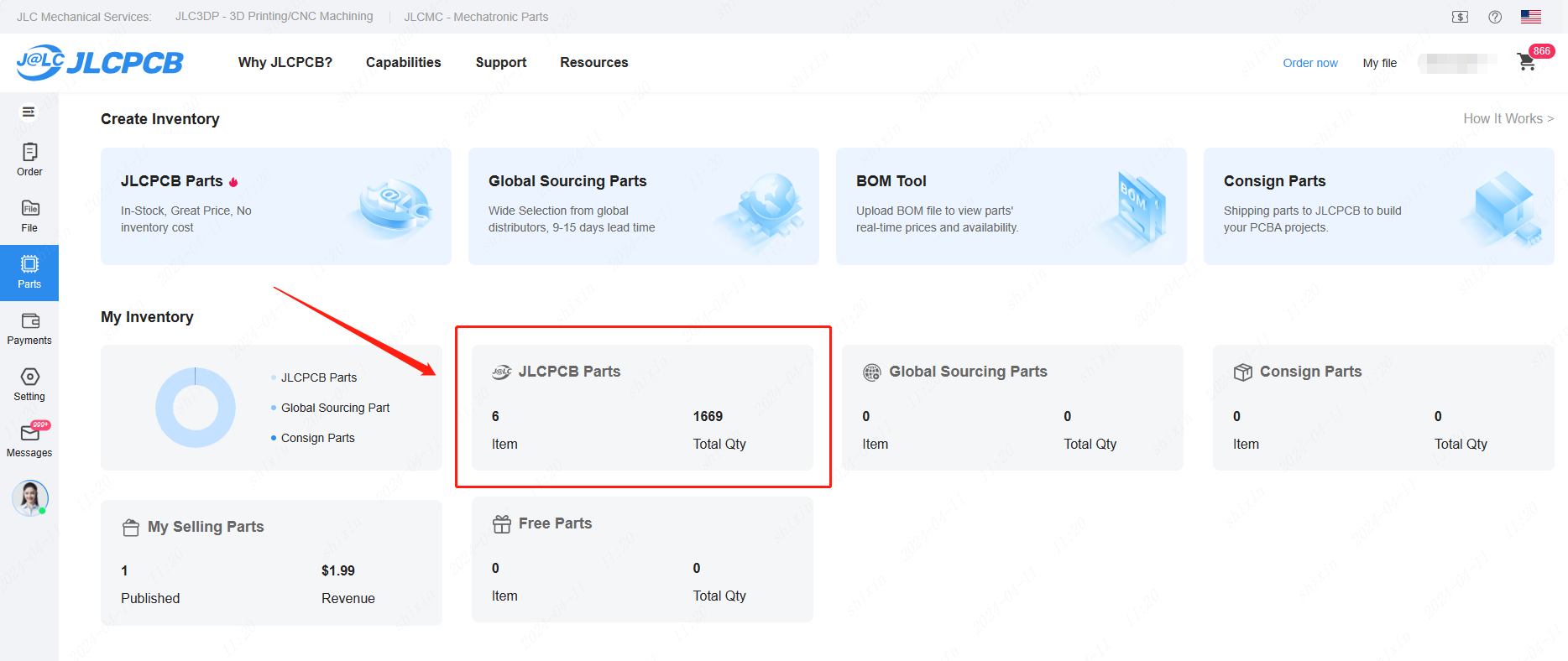This screenshot has height=661, width=1568.
Task: Open Payments in the sidebar
Action: point(29,329)
